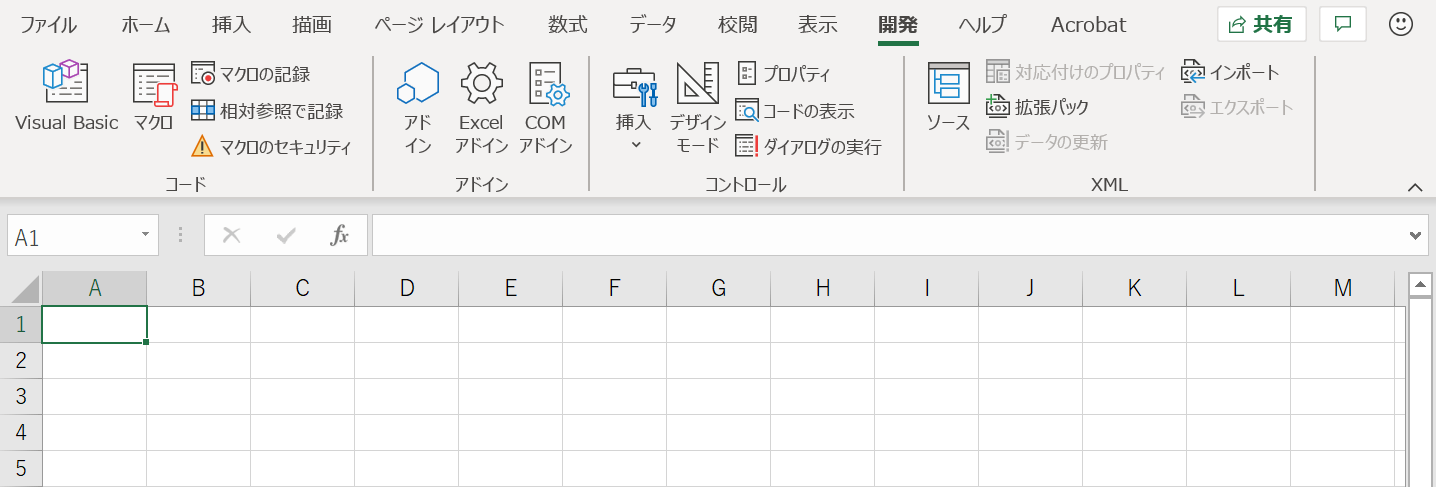This screenshot has height=487, width=1436.
Task: Switch to the 数式 (Formulas) tab
Action: coord(568,25)
